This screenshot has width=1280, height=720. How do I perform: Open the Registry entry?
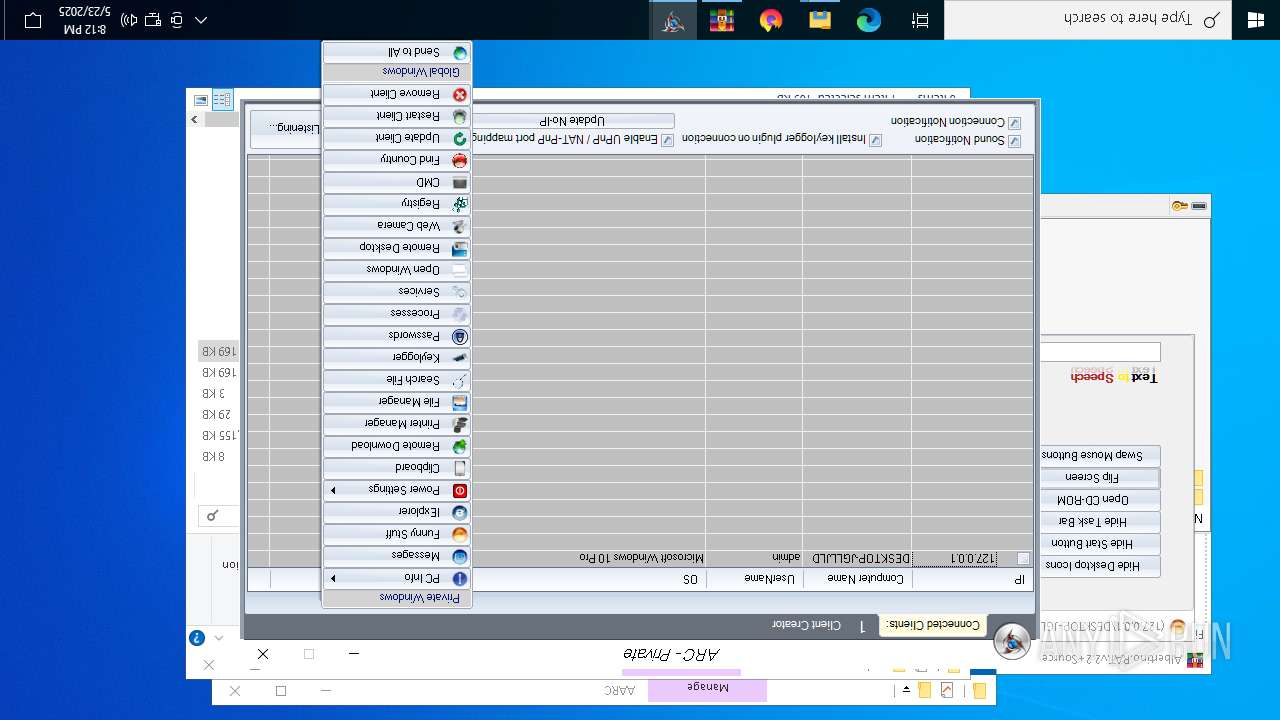pyautogui.click(x=397, y=204)
